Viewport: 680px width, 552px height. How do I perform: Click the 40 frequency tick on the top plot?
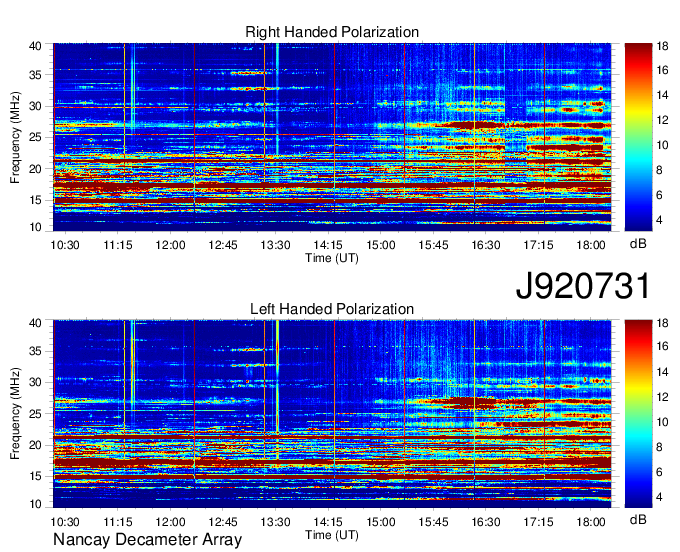point(35,46)
